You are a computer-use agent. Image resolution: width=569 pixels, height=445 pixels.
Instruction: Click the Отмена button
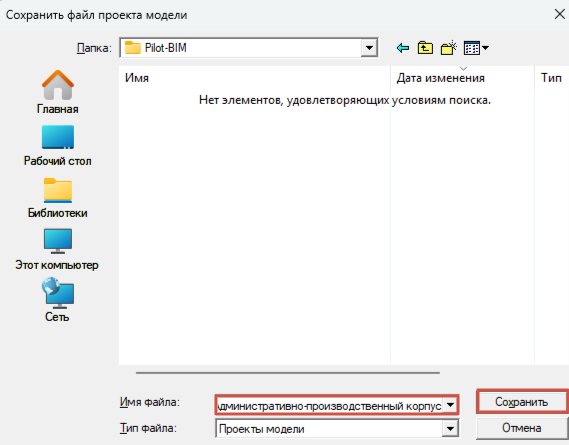(x=522, y=428)
